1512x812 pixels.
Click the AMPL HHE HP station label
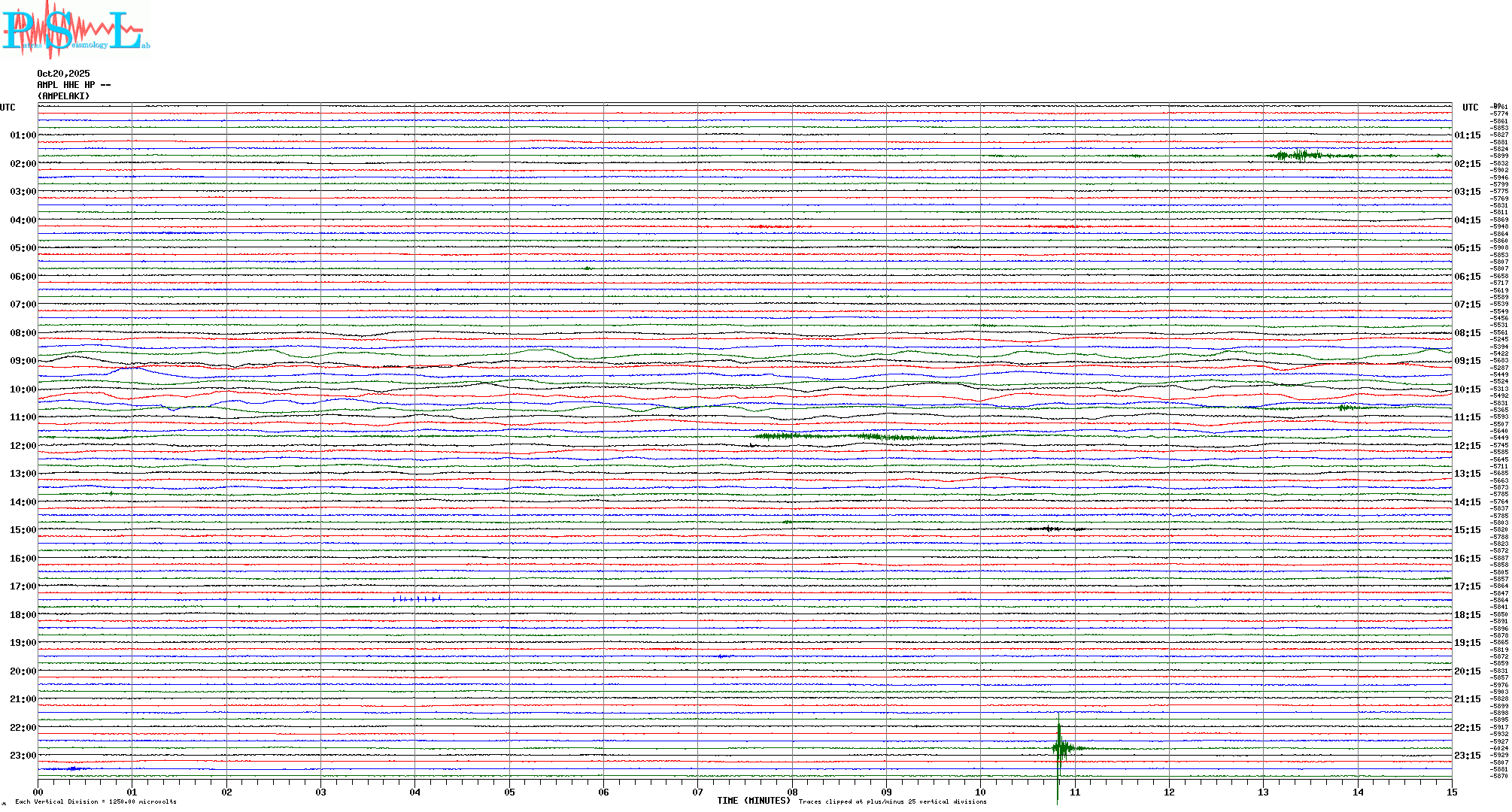(74, 85)
